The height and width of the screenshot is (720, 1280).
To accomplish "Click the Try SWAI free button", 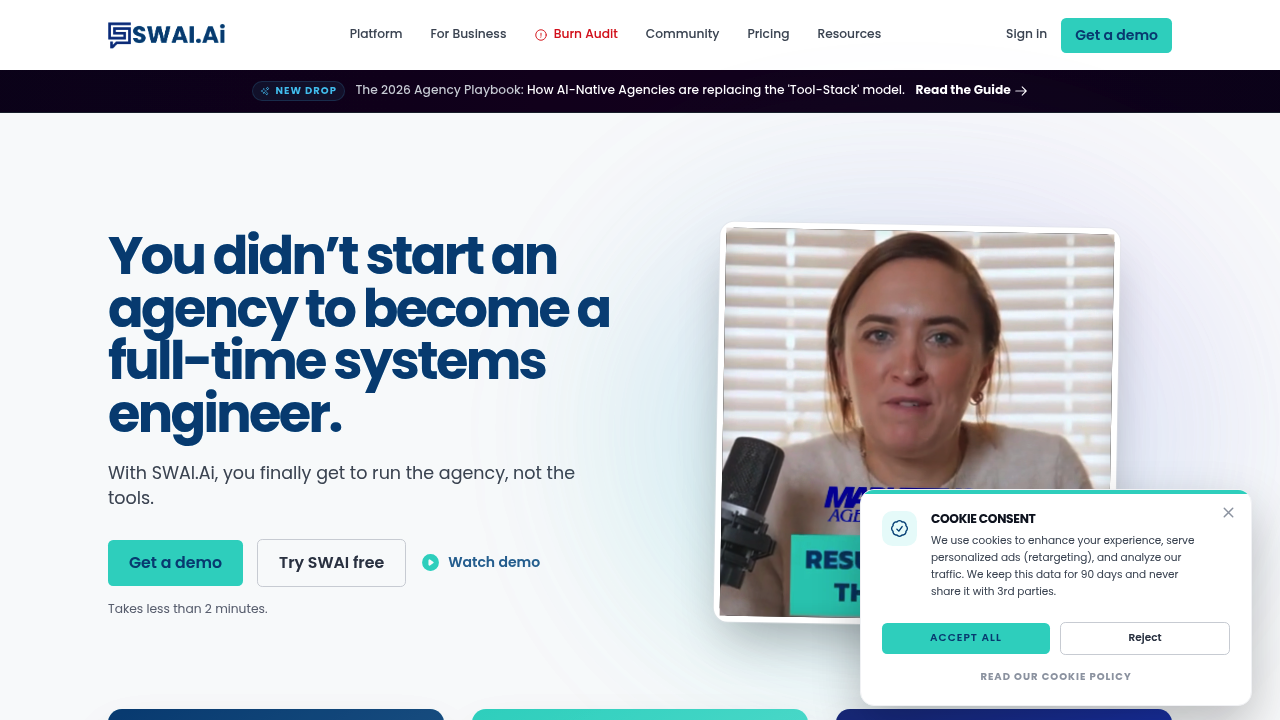I will tap(331, 563).
